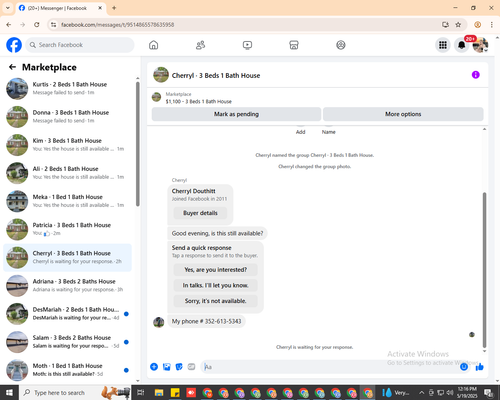The height and width of the screenshot is (400, 500).
Task: Open DesMariah 2 Beds 1 Bath House chat
Action: (68, 314)
